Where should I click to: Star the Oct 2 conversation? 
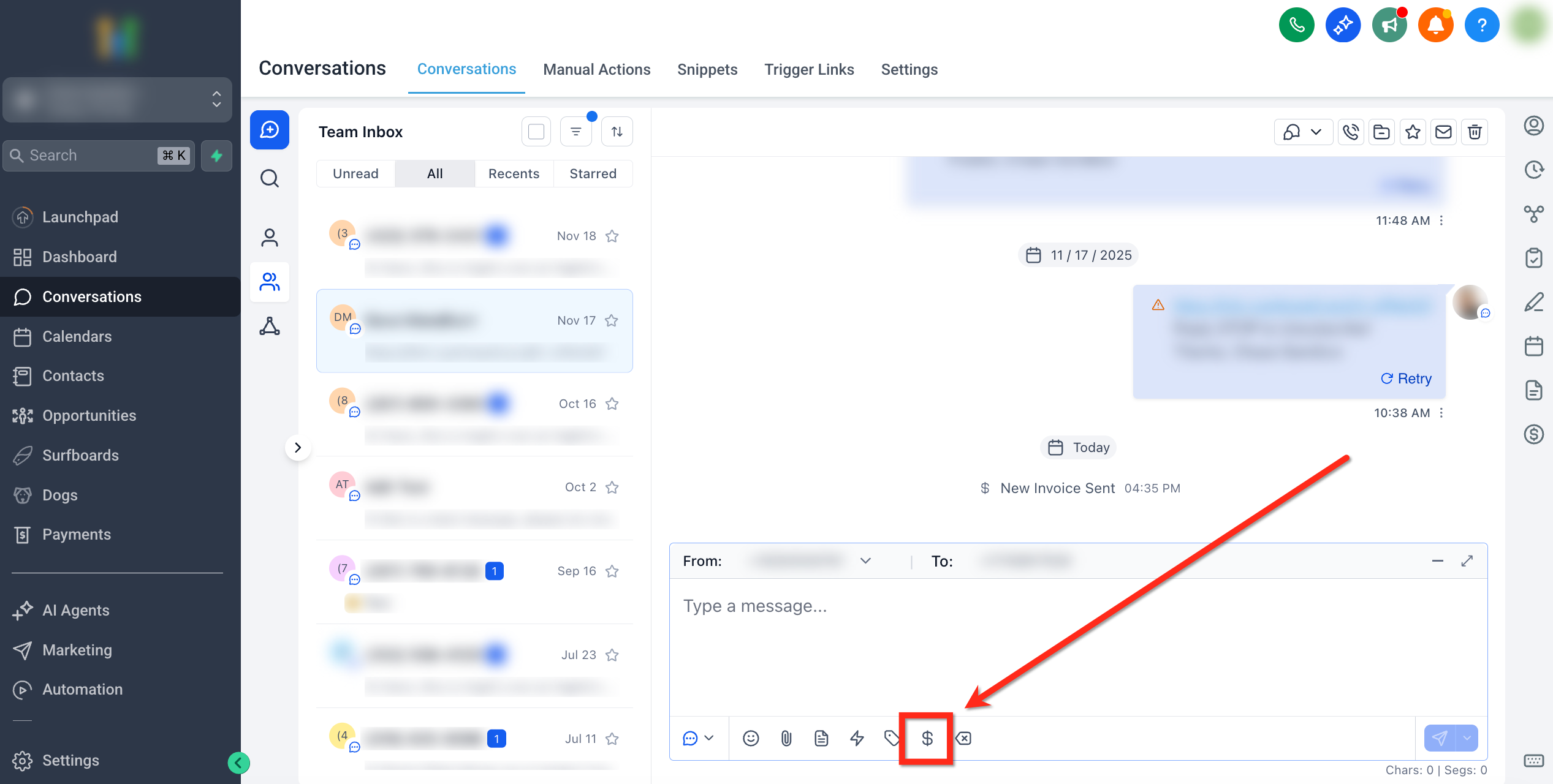click(x=611, y=487)
